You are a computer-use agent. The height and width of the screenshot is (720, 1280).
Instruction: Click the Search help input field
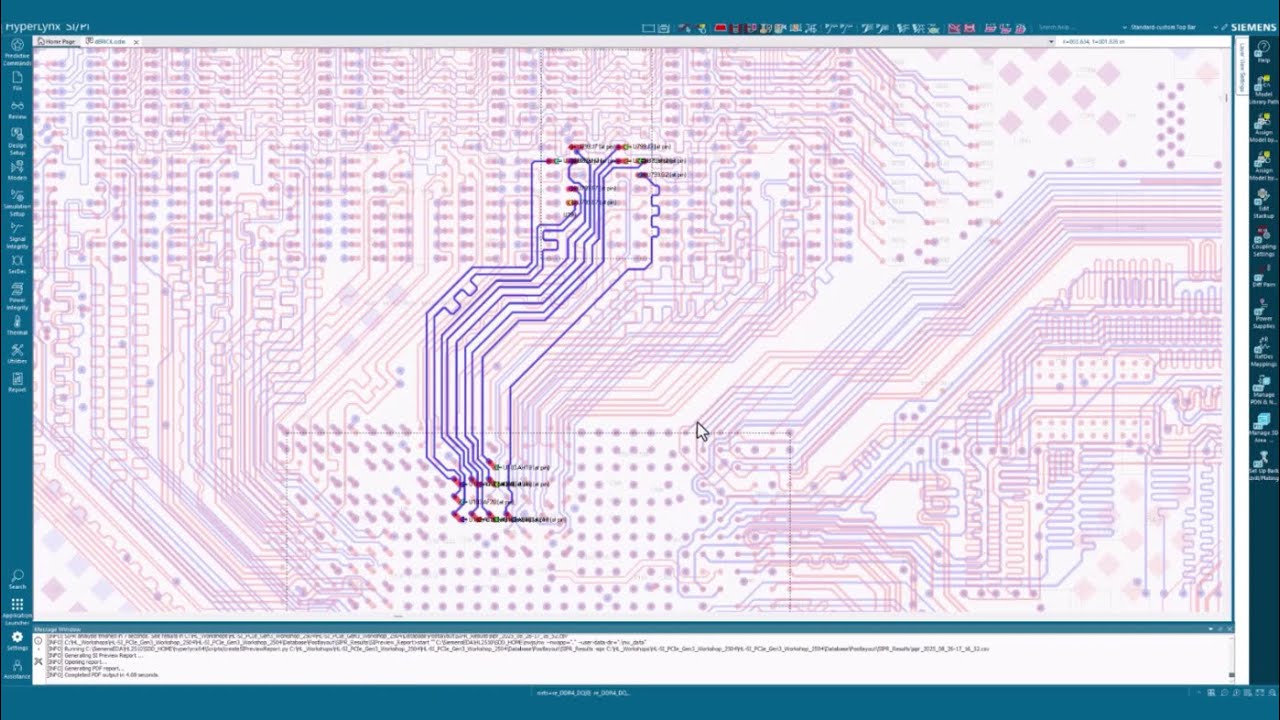pos(1075,27)
